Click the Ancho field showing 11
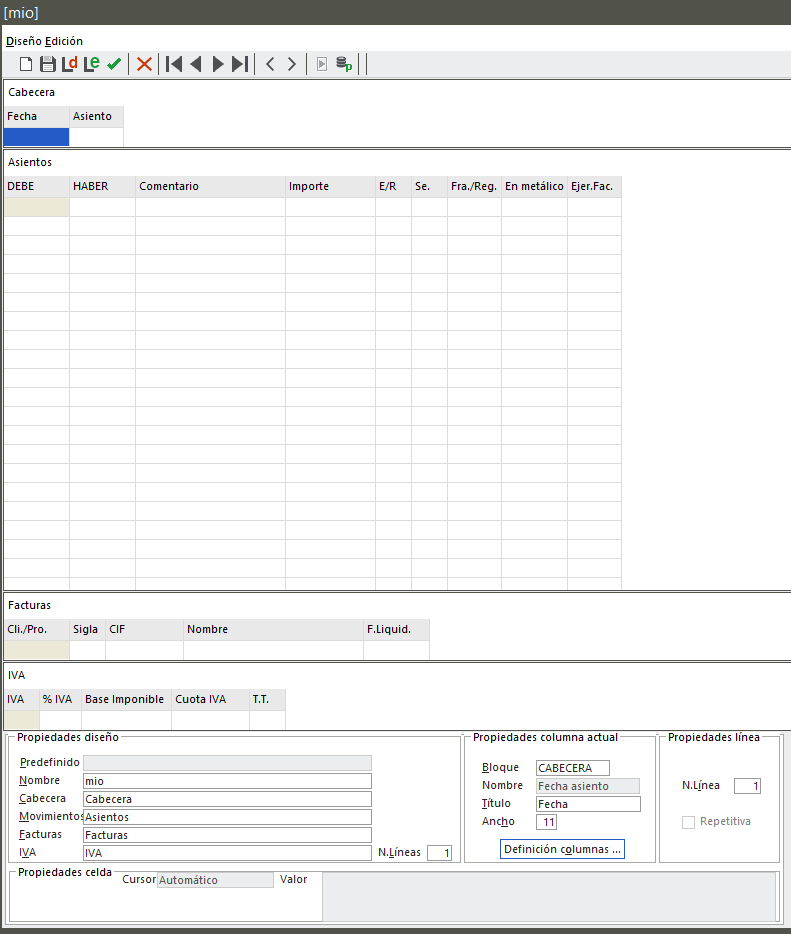 coord(547,822)
